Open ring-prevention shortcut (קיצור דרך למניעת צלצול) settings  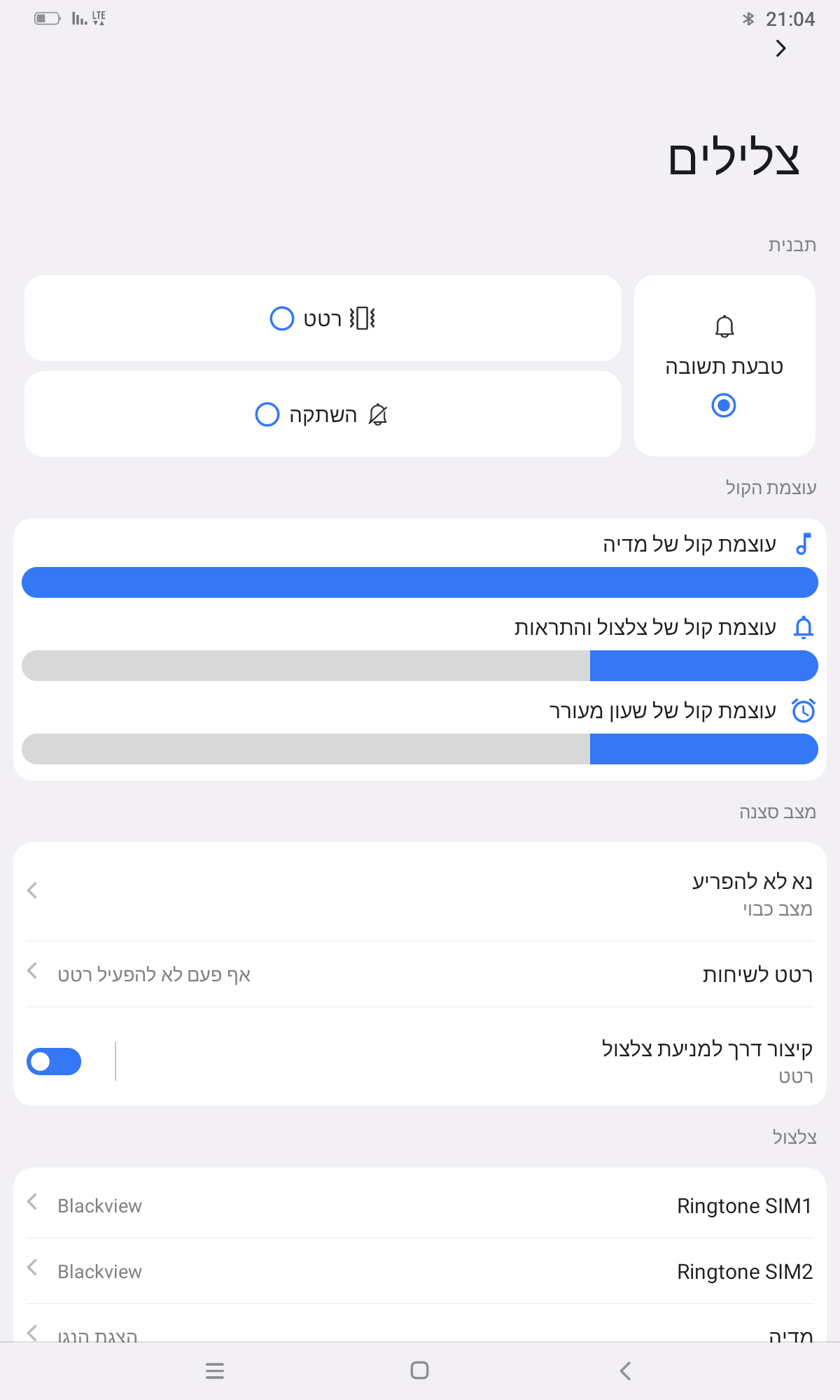click(490, 1061)
